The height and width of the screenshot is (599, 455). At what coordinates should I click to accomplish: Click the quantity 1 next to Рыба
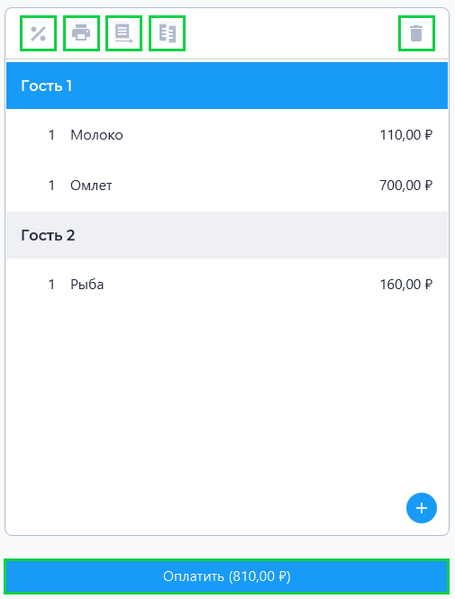tap(51, 284)
